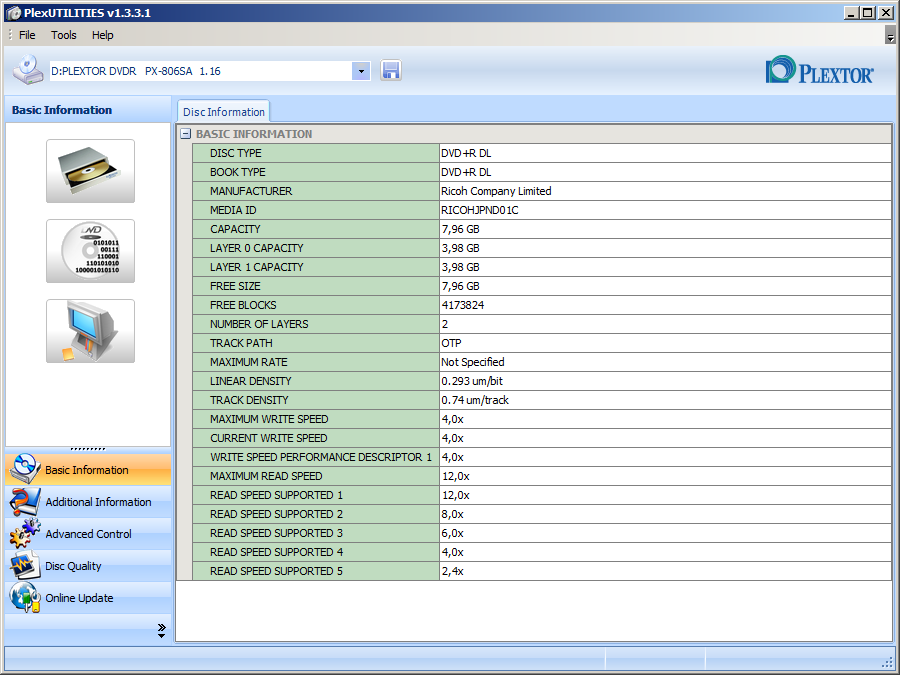Click the Plextor logo
The image size is (900, 675).
pyautogui.click(x=819, y=71)
